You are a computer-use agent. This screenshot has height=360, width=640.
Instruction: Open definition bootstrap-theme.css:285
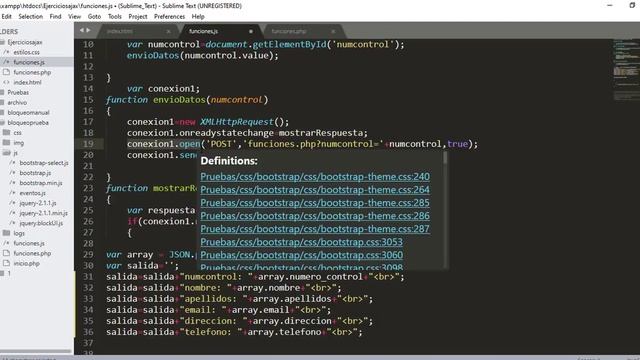tap(315, 203)
